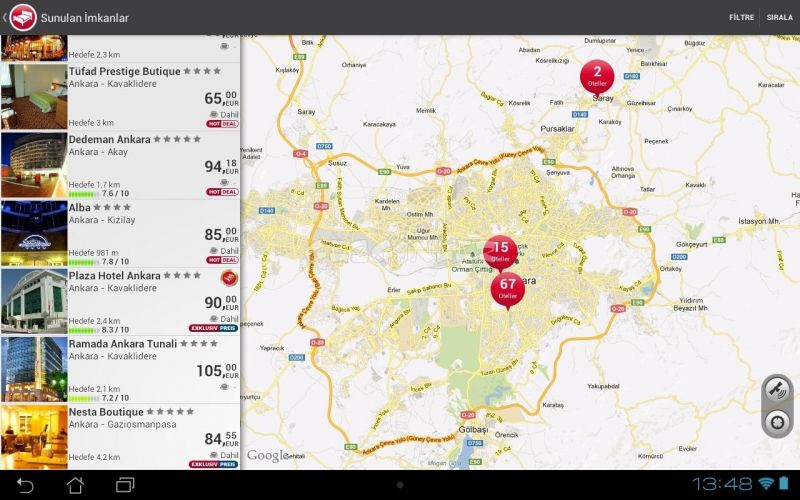Tap the 90,00 EUR price

pyautogui.click(x=221, y=302)
